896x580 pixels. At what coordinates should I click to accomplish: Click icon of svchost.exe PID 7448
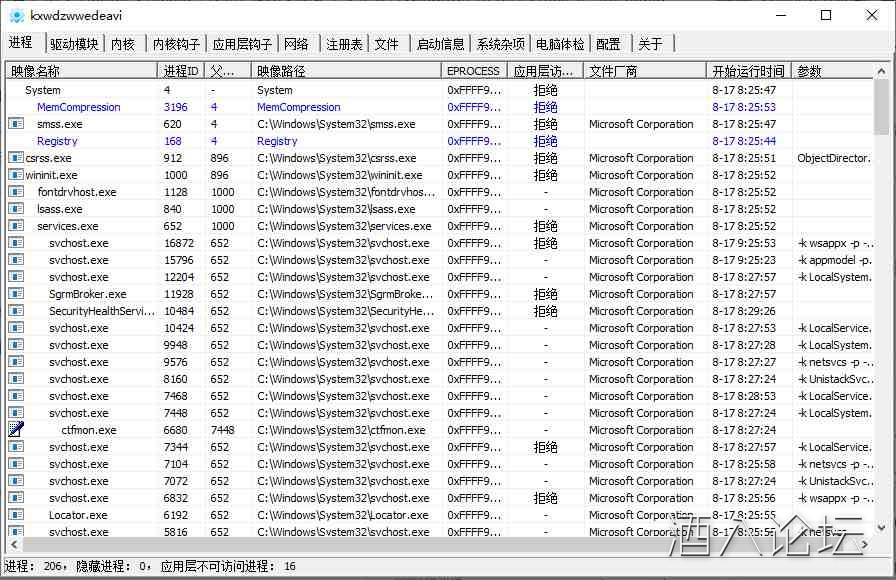pos(16,413)
